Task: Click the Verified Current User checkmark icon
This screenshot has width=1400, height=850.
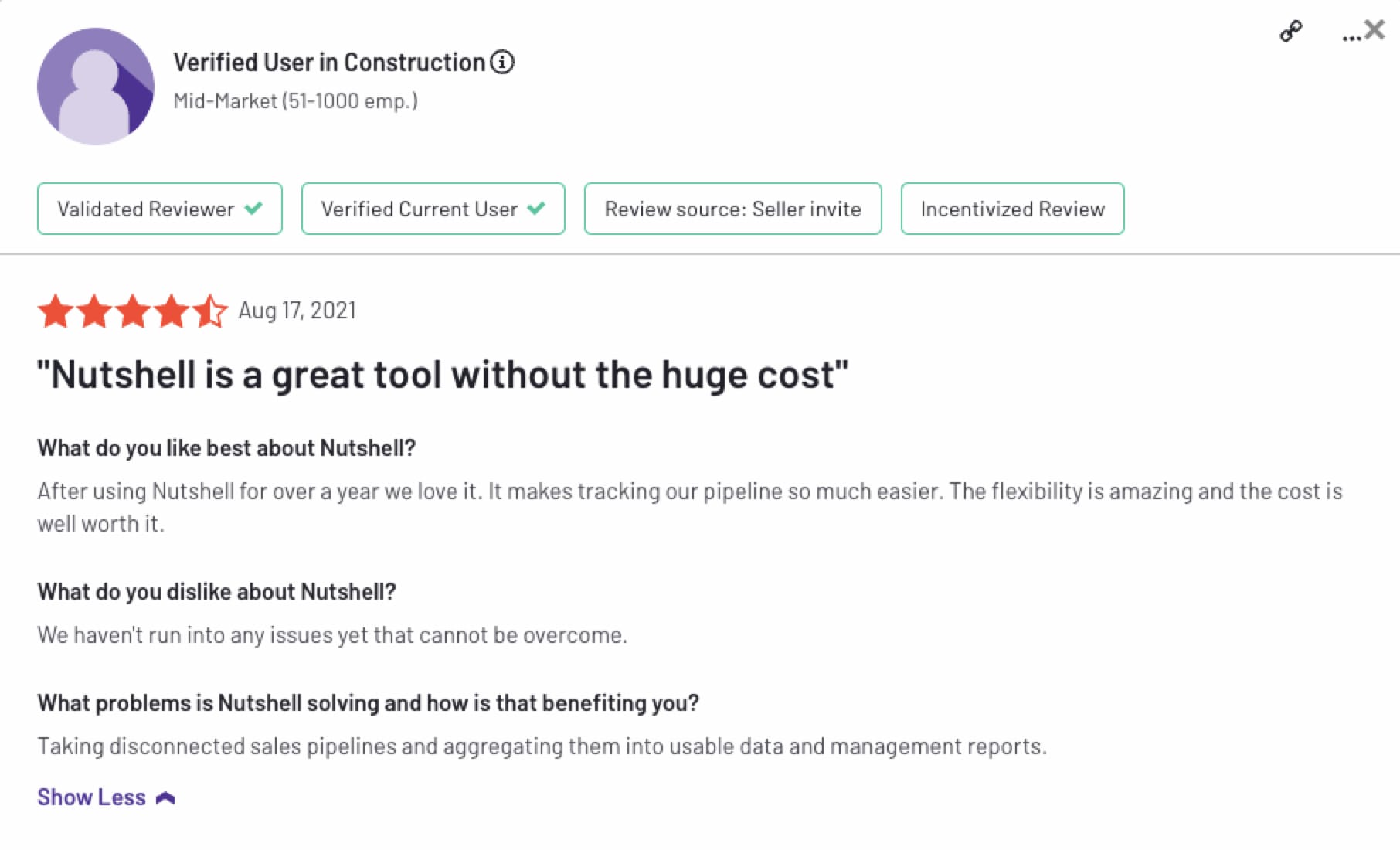Action: tap(536, 209)
